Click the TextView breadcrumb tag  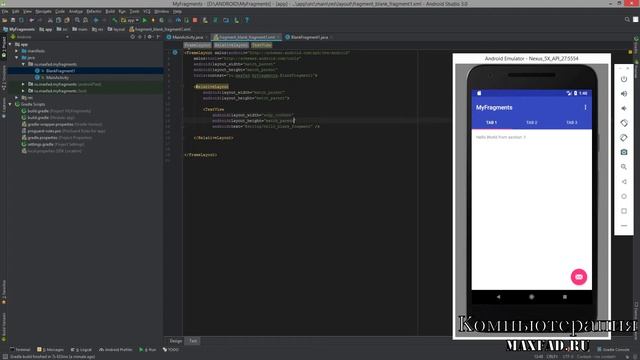pyautogui.click(x=261, y=45)
